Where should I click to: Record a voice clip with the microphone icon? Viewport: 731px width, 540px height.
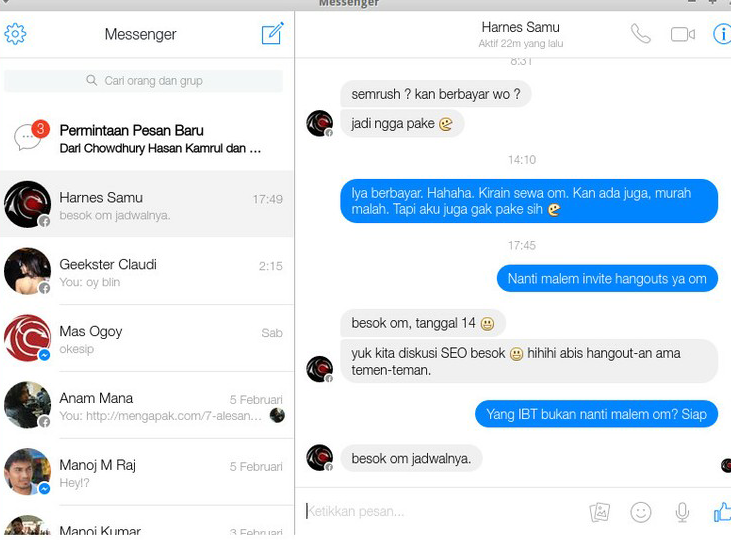point(682,512)
